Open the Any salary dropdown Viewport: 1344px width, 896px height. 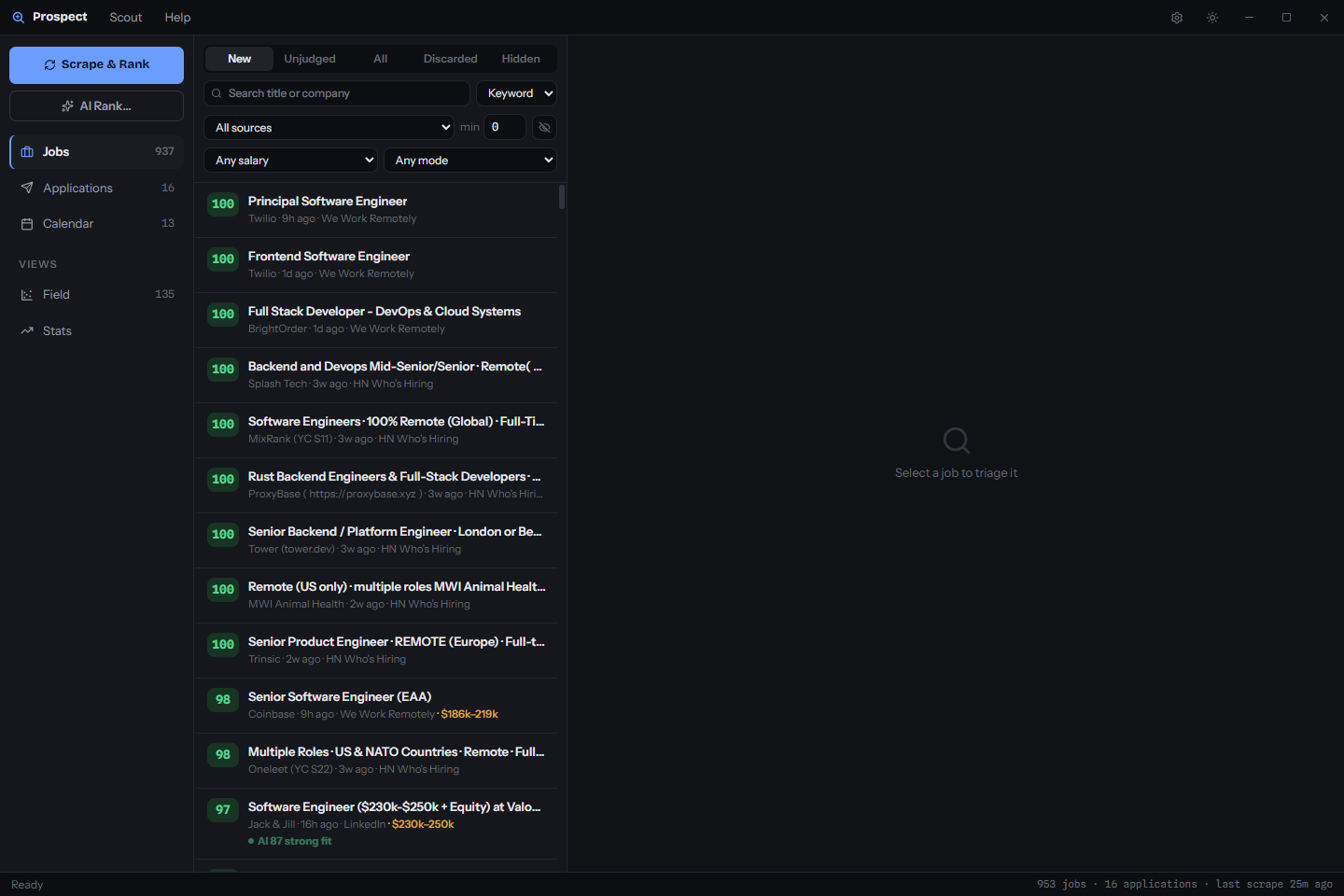[290, 161]
